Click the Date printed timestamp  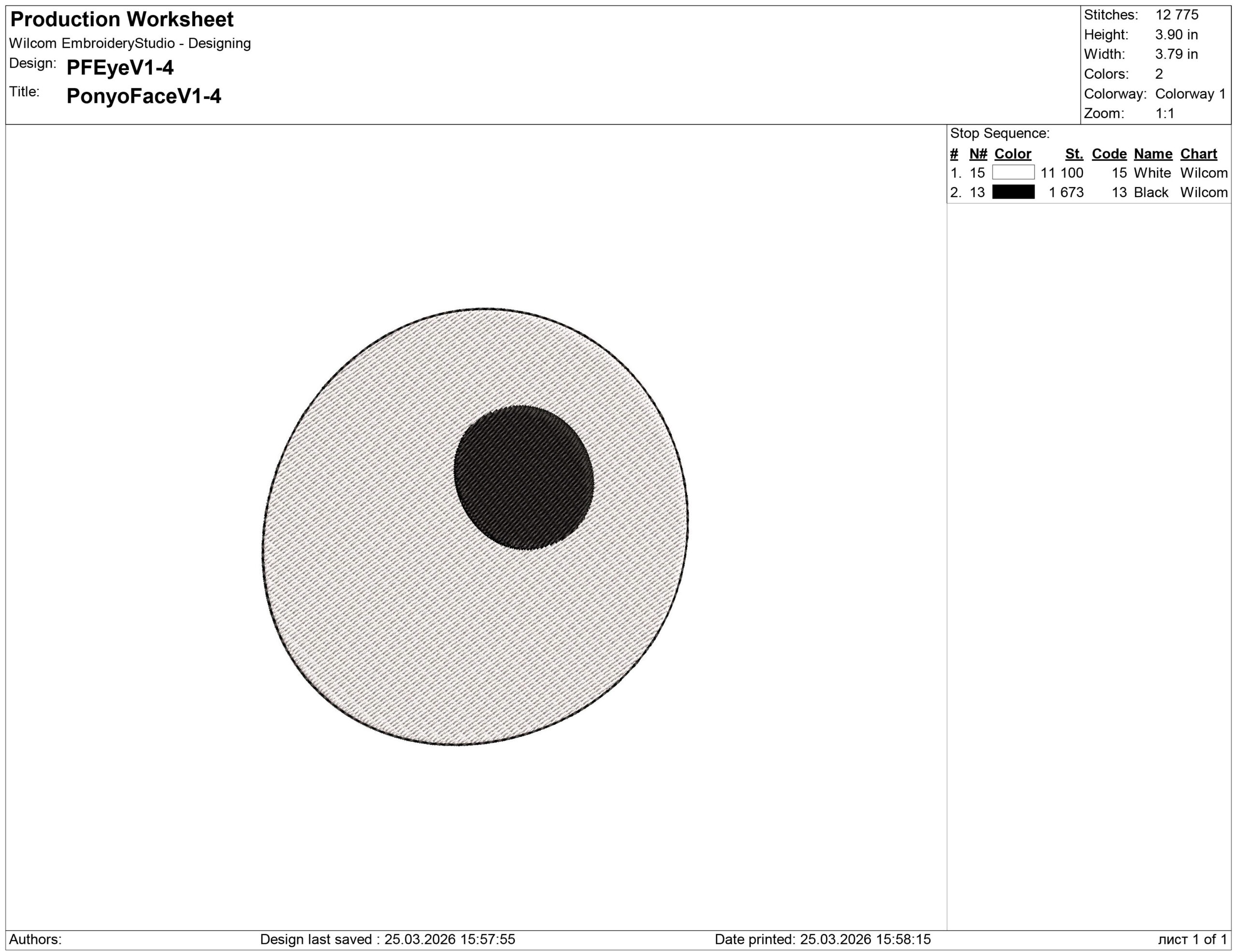(822, 939)
